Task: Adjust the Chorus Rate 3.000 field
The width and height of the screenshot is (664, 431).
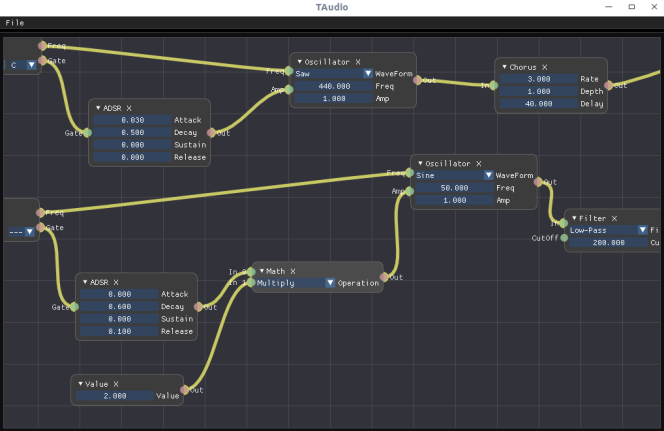Action: (538, 79)
